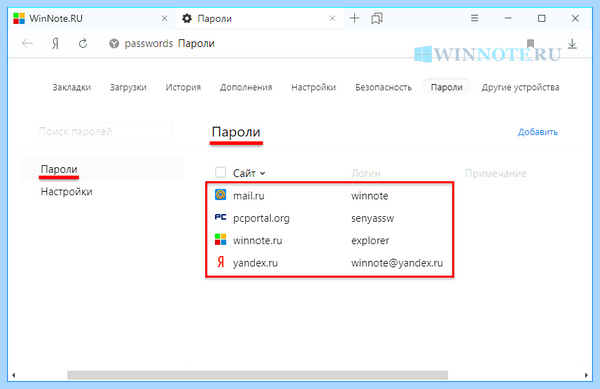
Task: Click the site info icon in address bar
Action: (x=114, y=44)
